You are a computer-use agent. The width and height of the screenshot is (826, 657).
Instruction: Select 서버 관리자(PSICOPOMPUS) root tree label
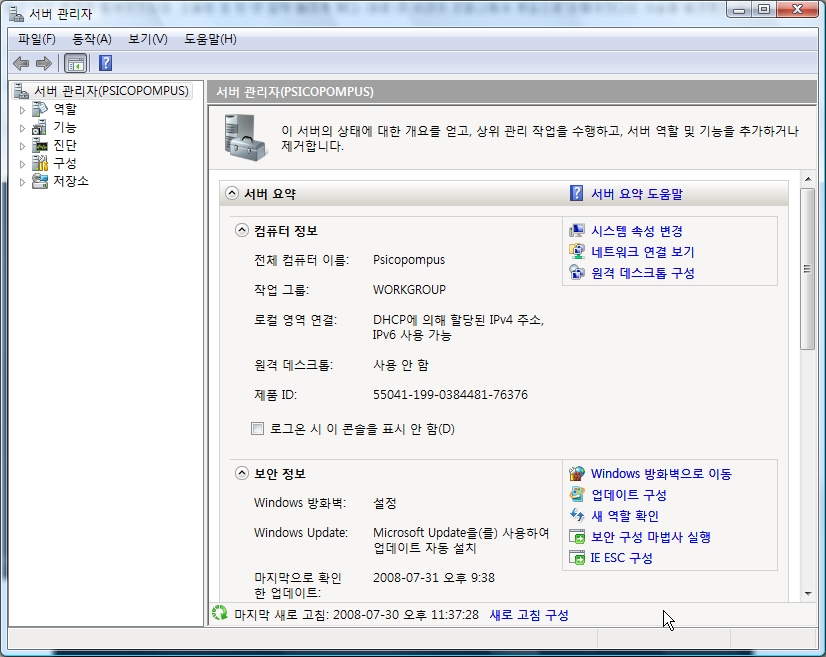tap(111, 91)
